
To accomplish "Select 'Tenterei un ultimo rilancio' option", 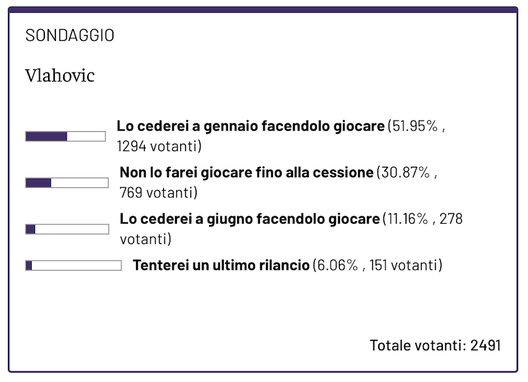I will pos(221,265).
